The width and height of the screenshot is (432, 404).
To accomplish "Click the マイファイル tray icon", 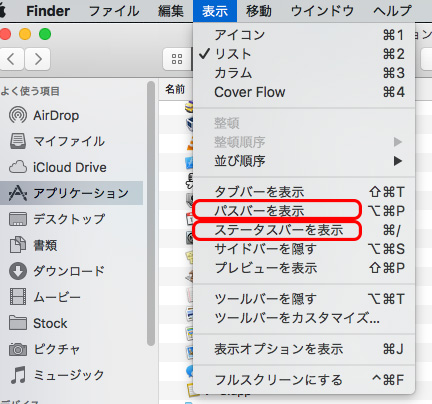I will click(18, 141).
